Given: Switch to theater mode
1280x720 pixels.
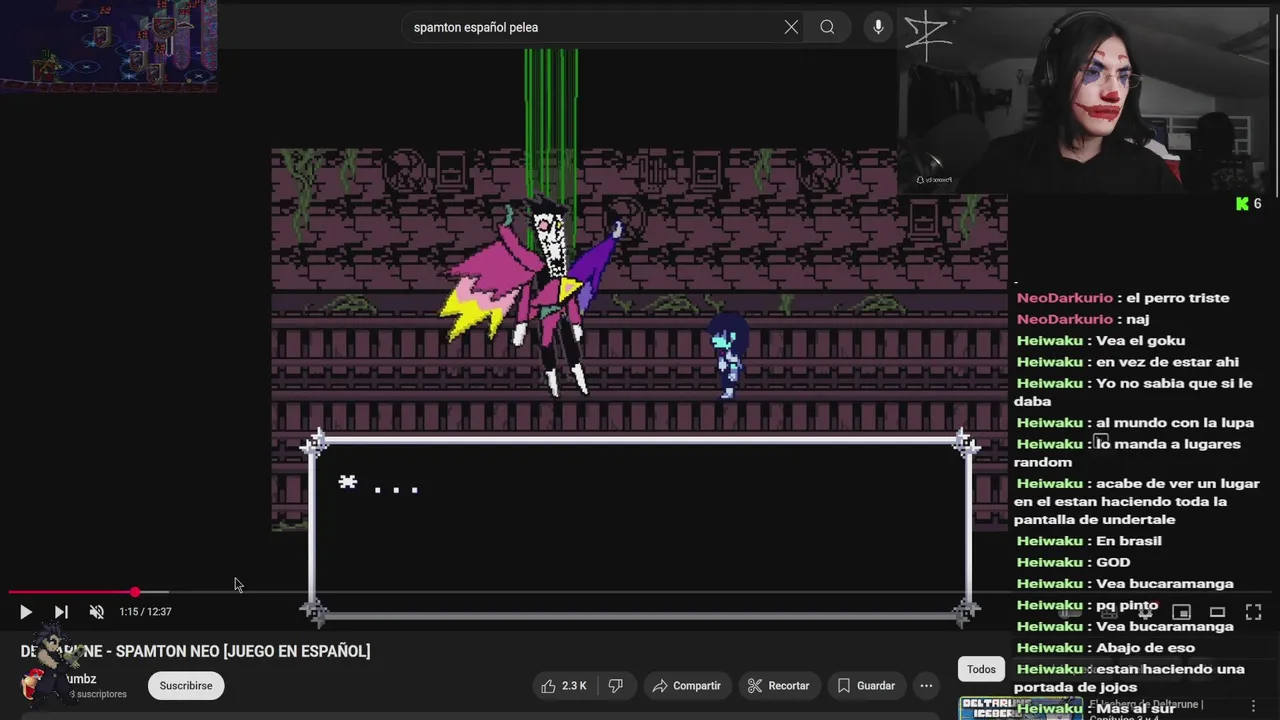Looking at the screenshot, I should point(1217,612).
